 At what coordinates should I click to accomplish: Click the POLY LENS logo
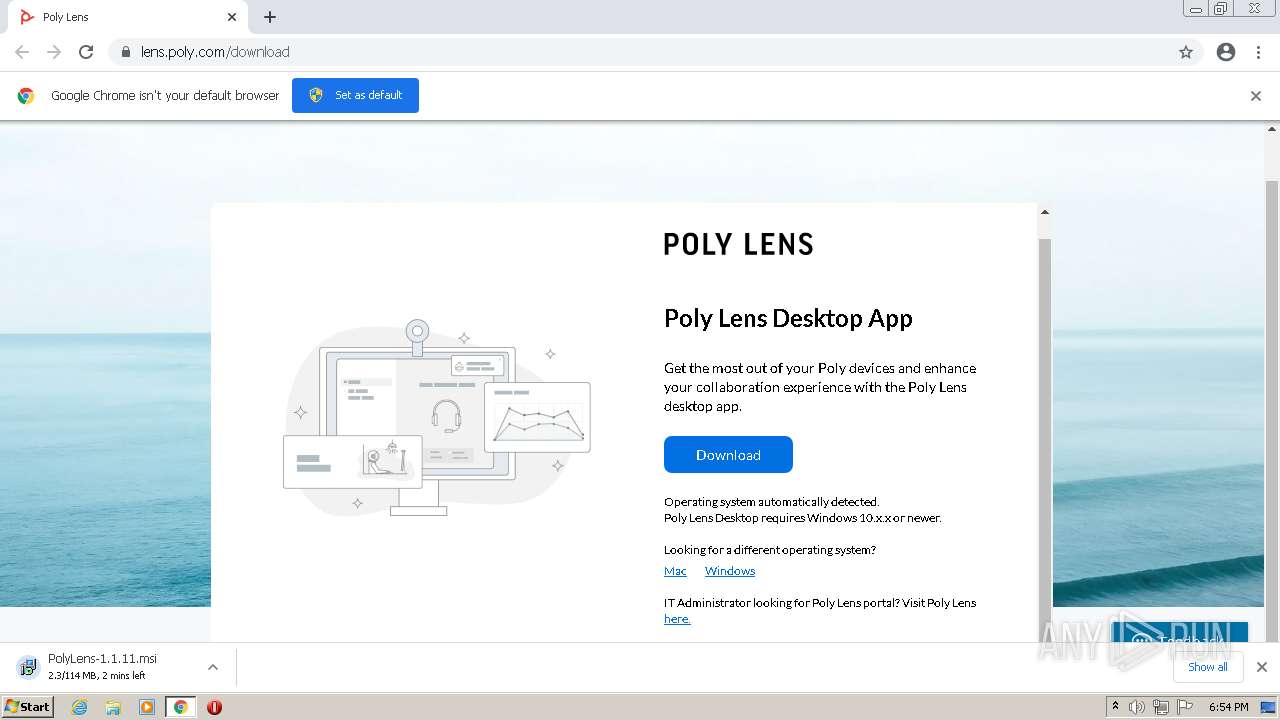[x=739, y=244]
